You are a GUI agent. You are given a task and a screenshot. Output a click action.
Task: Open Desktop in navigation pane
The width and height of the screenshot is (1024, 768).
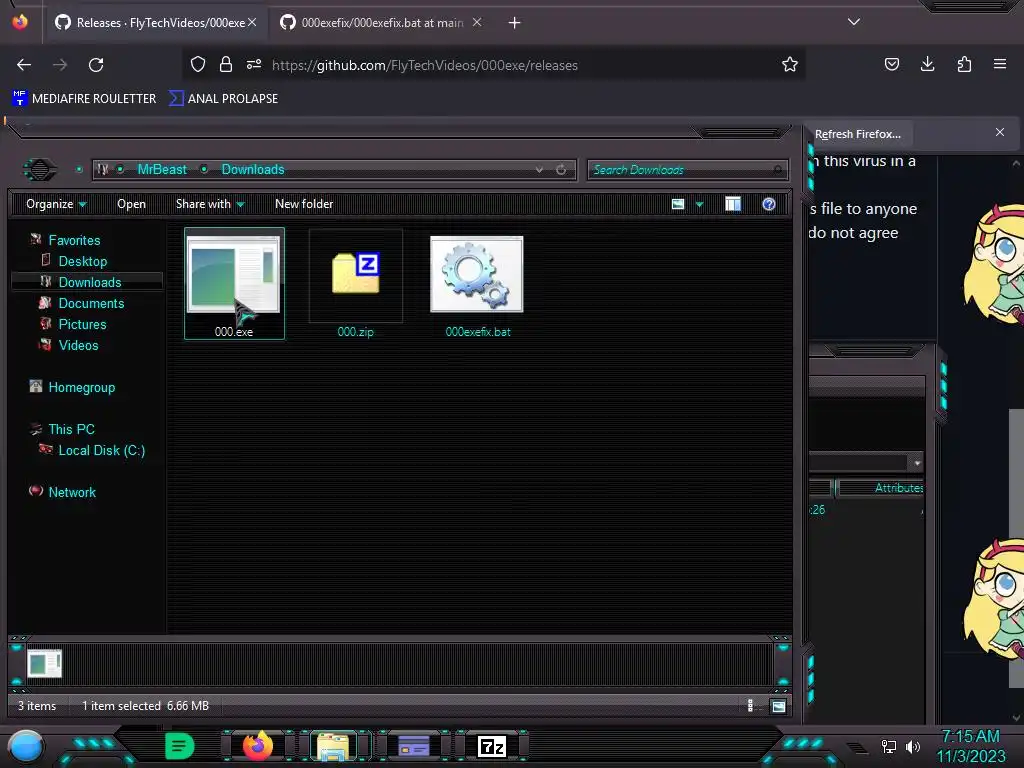pos(82,261)
